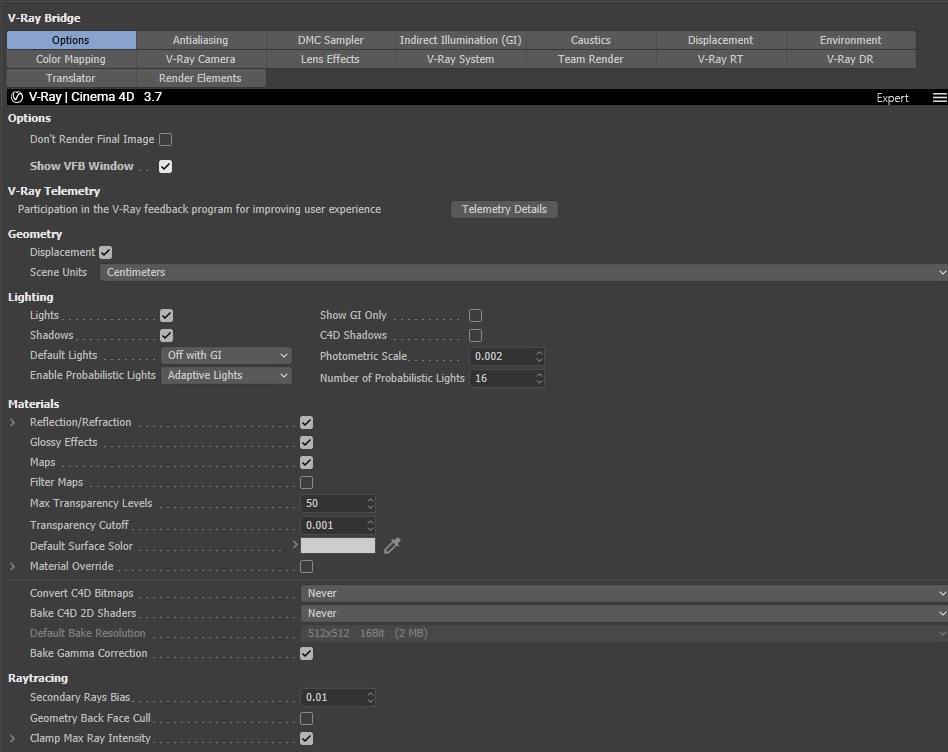This screenshot has width=948, height=752.
Task: Disable the Shadows checkbox
Action: (x=166, y=335)
